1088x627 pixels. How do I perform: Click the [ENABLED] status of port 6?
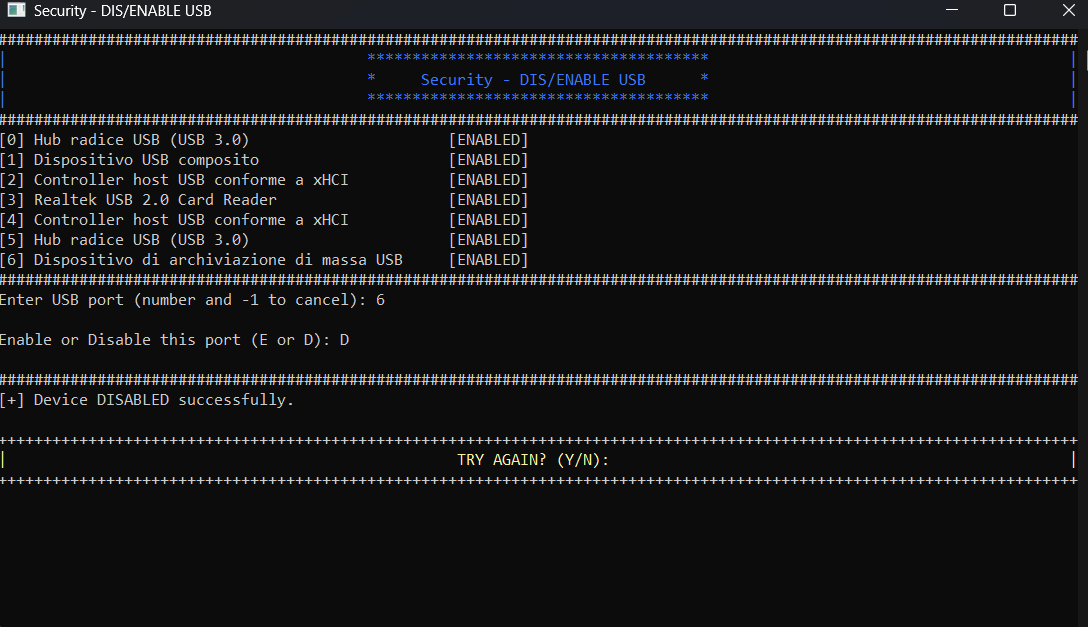[488, 260]
